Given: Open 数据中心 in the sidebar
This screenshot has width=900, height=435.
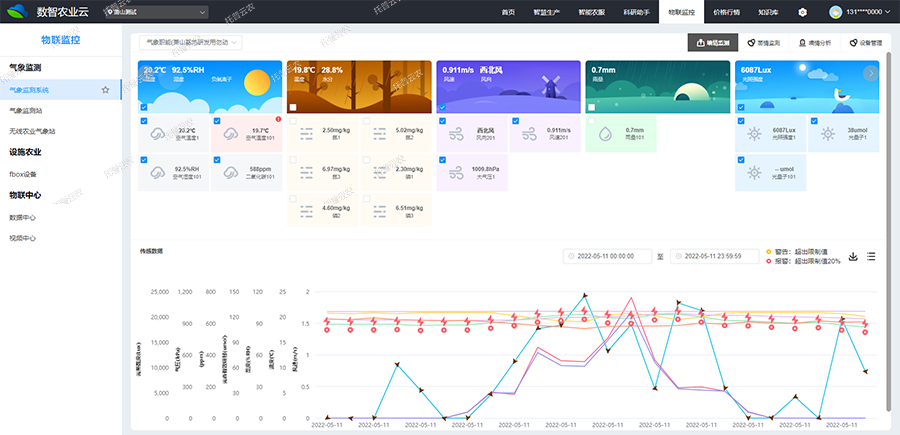Looking at the screenshot, I should tap(23, 216).
